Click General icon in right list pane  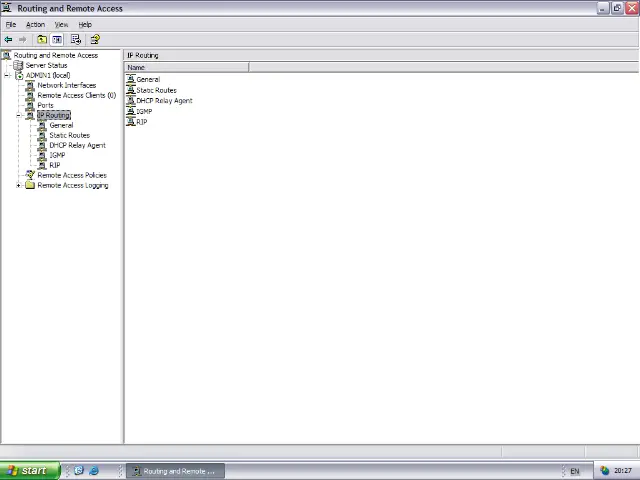tap(131, 79)
